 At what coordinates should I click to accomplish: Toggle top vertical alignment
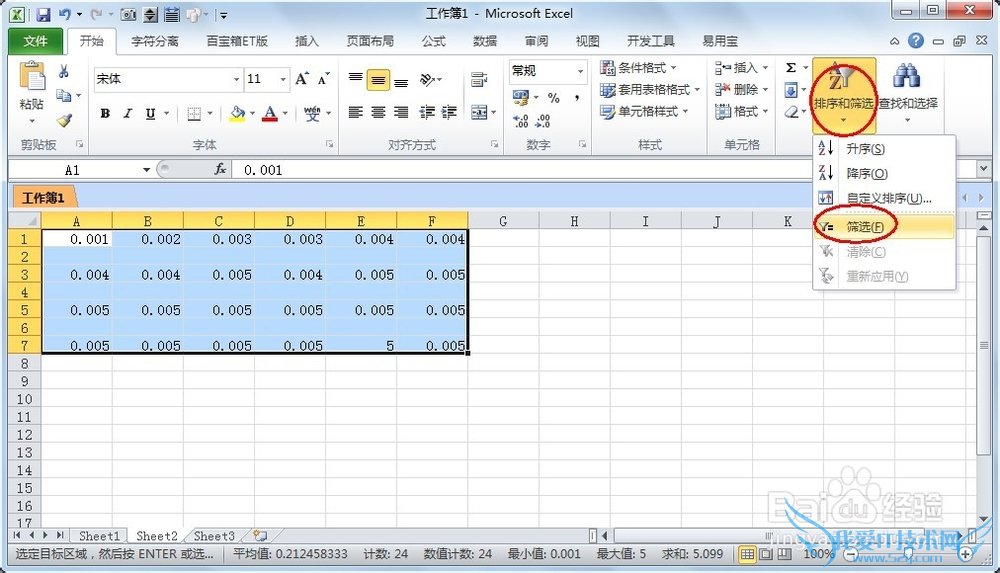point(356,79)
